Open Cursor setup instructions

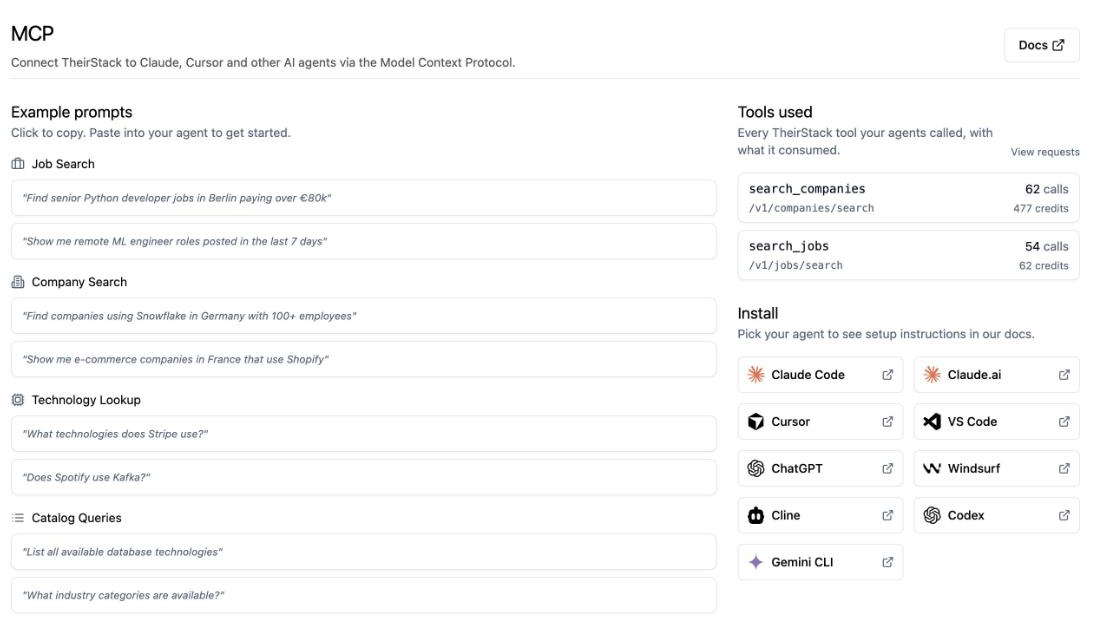[x=820, y=422]
